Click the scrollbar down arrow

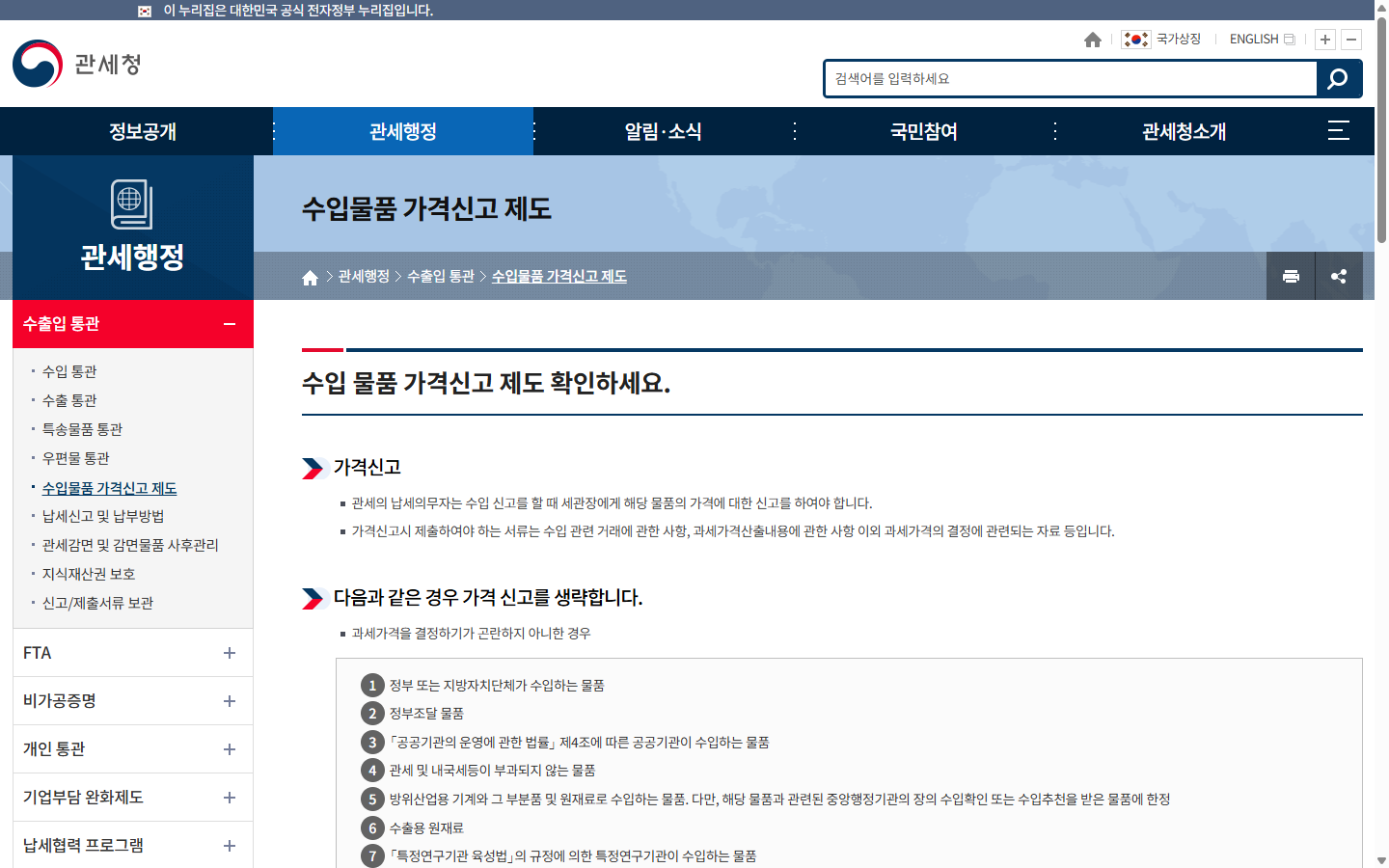[1381, 860]
